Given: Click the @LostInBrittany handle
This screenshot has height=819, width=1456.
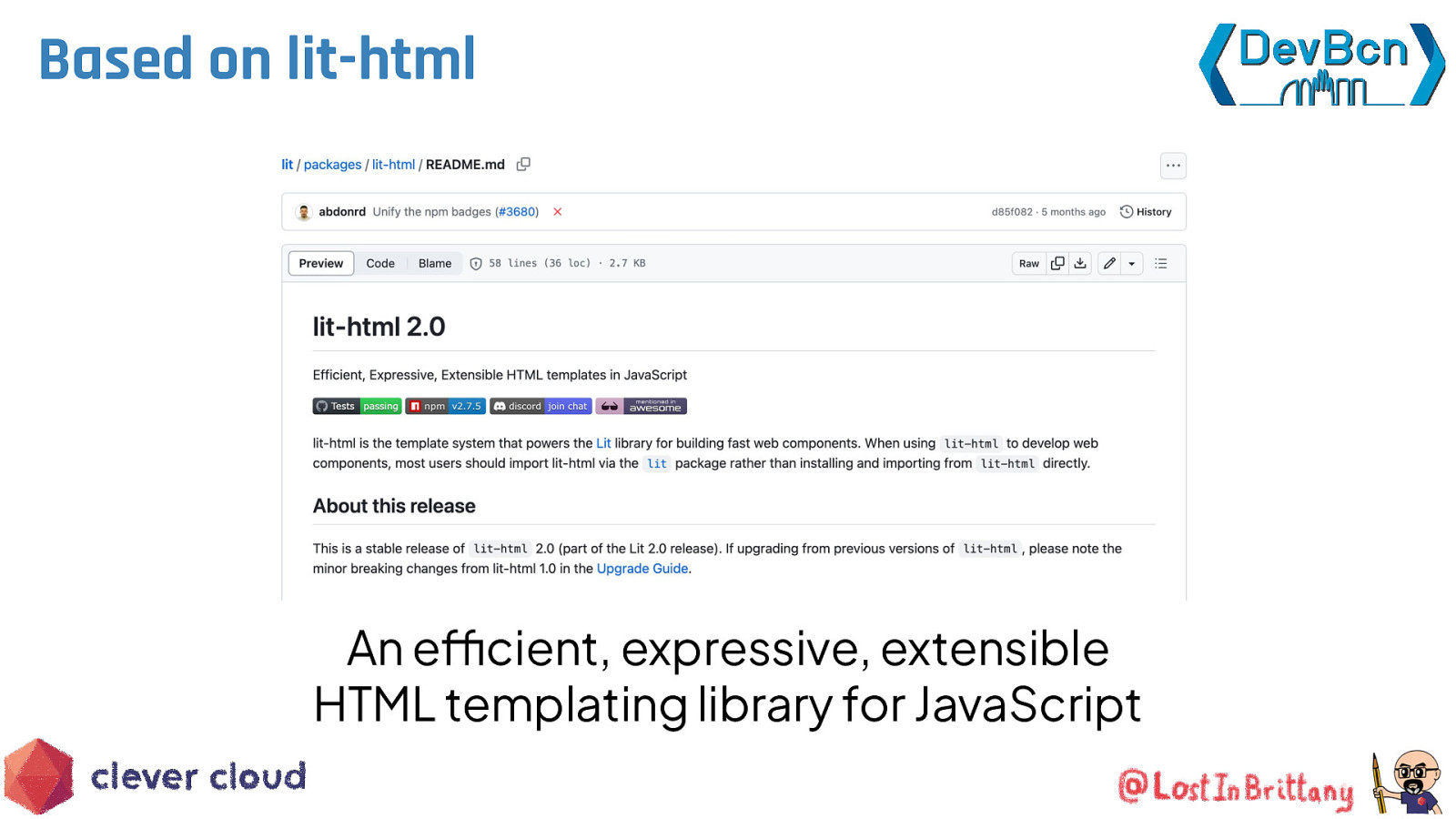Looking at the screenshot, I should [x=1235, y=788].
